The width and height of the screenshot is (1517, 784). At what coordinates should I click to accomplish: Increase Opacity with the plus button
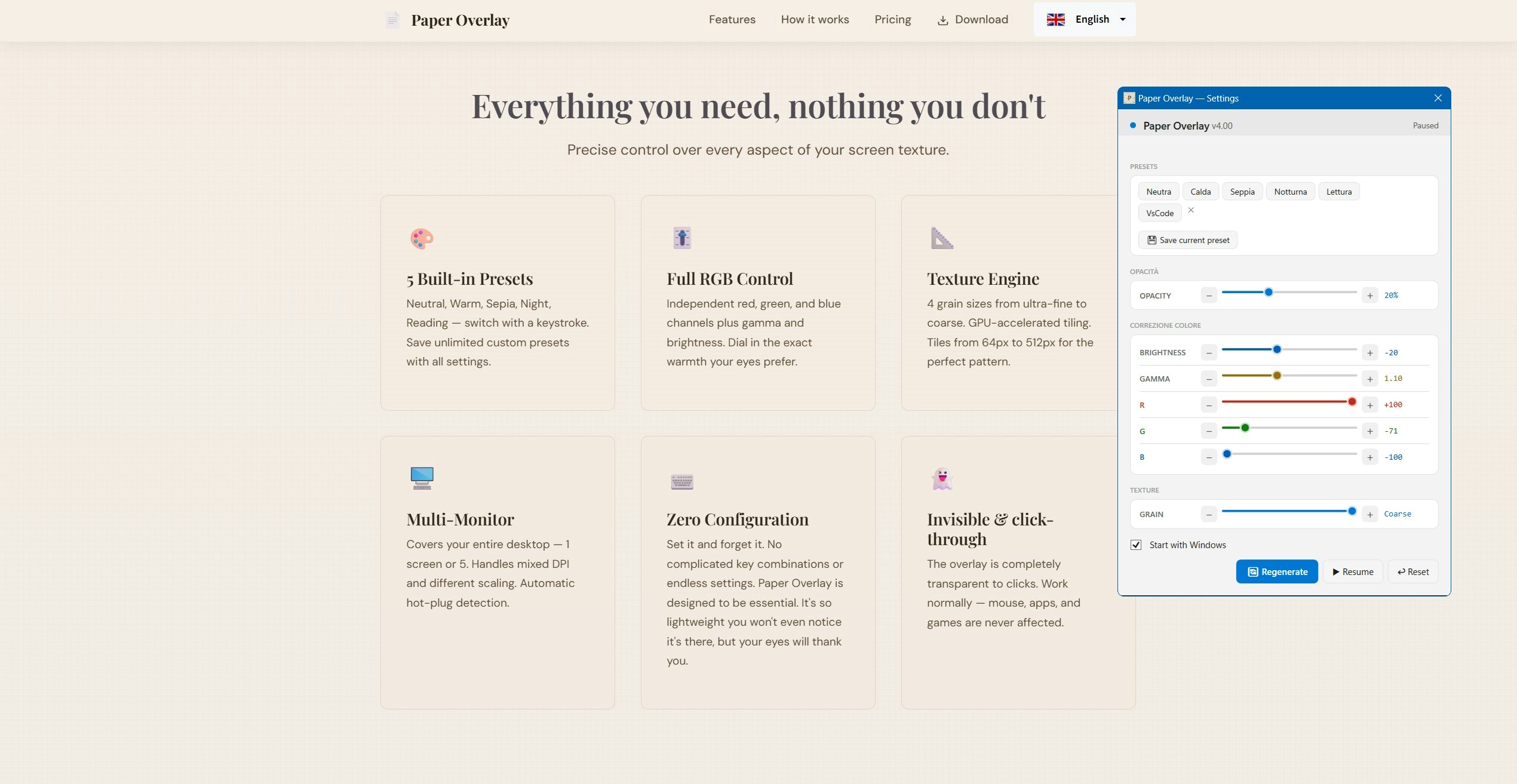coord(1370,296)
